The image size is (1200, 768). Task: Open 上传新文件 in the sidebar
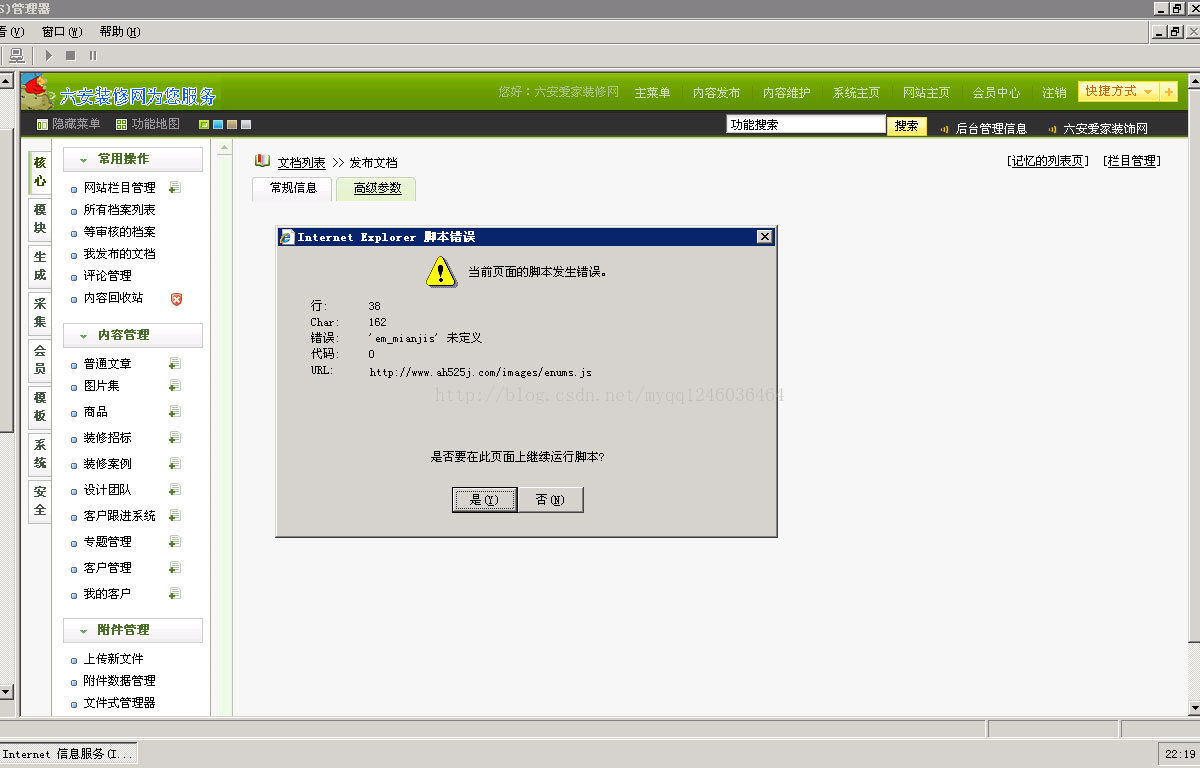(x=113, y=659)
